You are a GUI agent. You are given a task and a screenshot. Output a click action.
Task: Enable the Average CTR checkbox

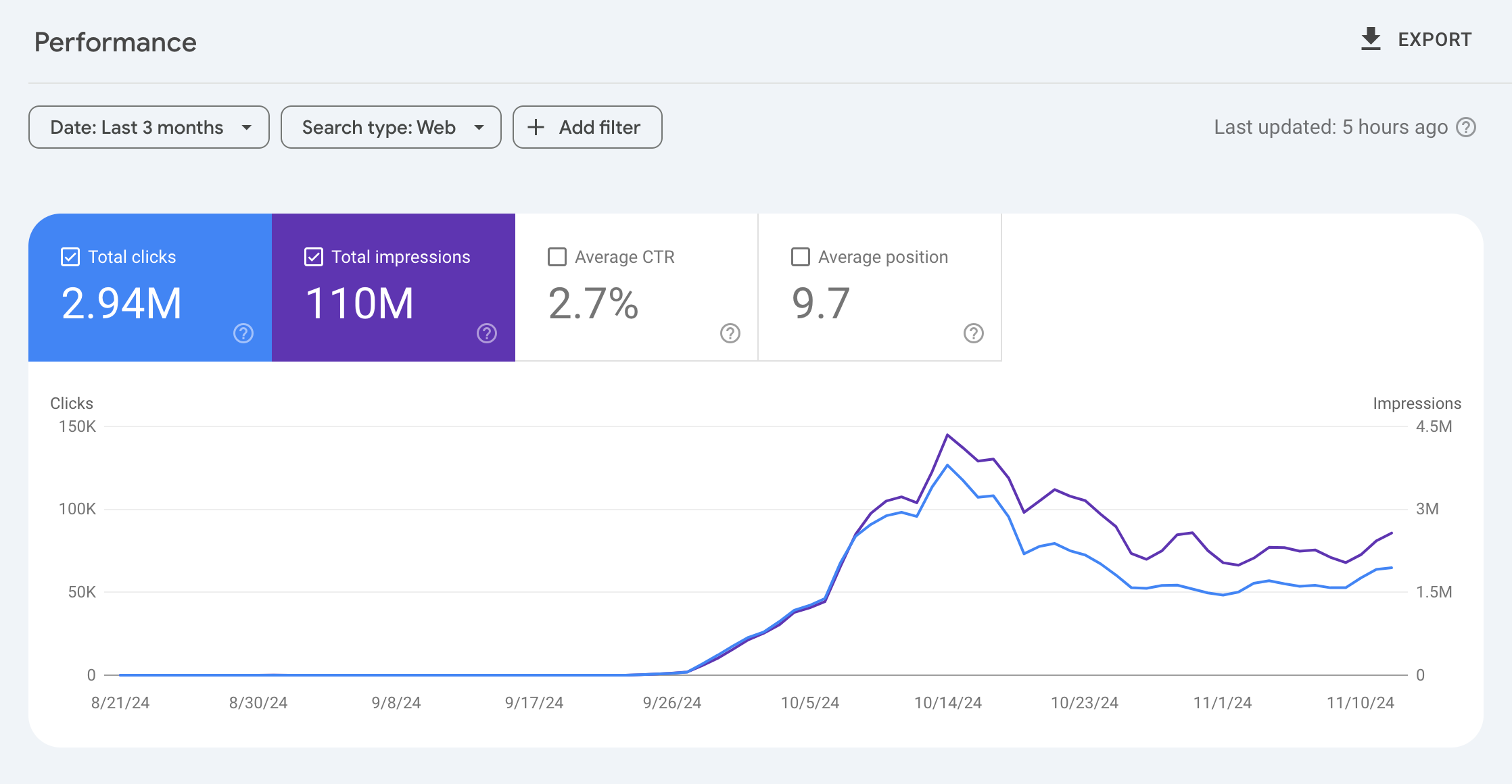coord(557,257)
